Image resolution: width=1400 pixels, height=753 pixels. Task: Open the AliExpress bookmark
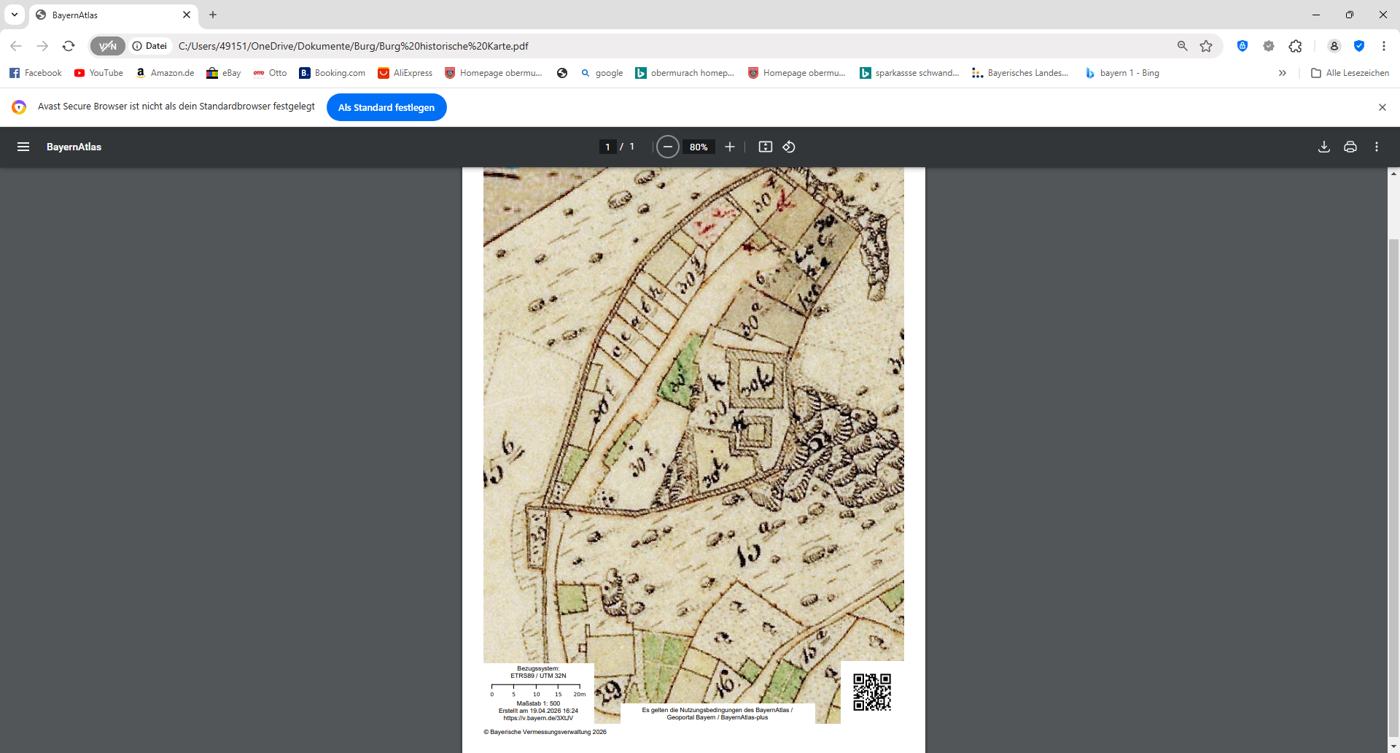(404, 73)
